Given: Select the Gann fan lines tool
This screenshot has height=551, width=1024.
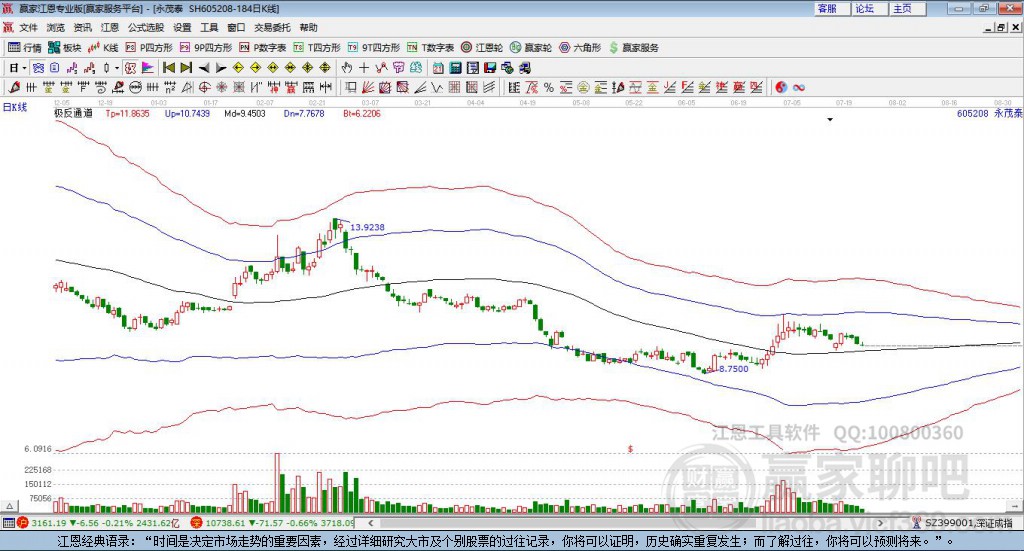Looking at the screenshot, I should click(368, 87).
